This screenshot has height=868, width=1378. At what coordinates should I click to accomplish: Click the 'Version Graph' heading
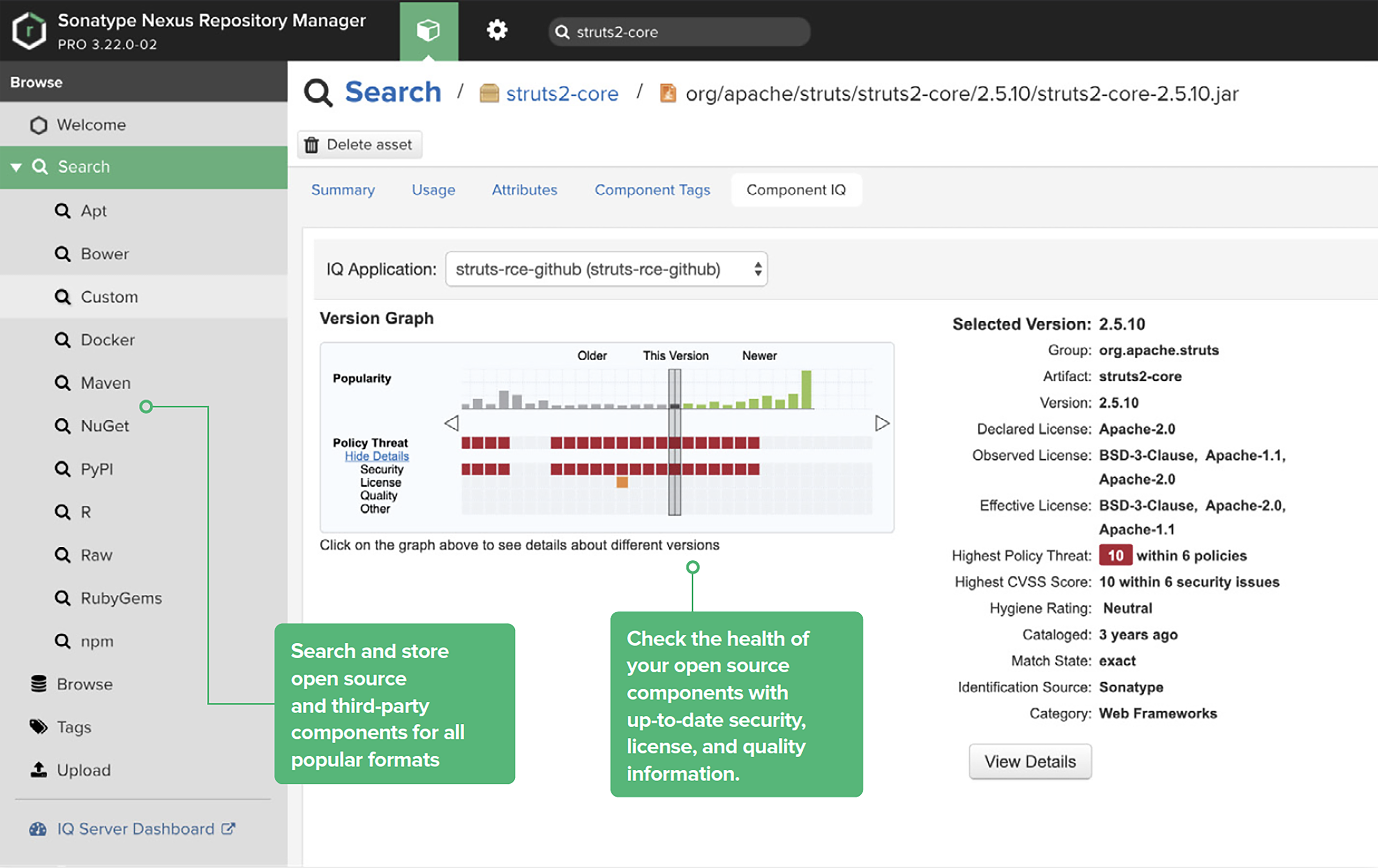click(376, 318)
